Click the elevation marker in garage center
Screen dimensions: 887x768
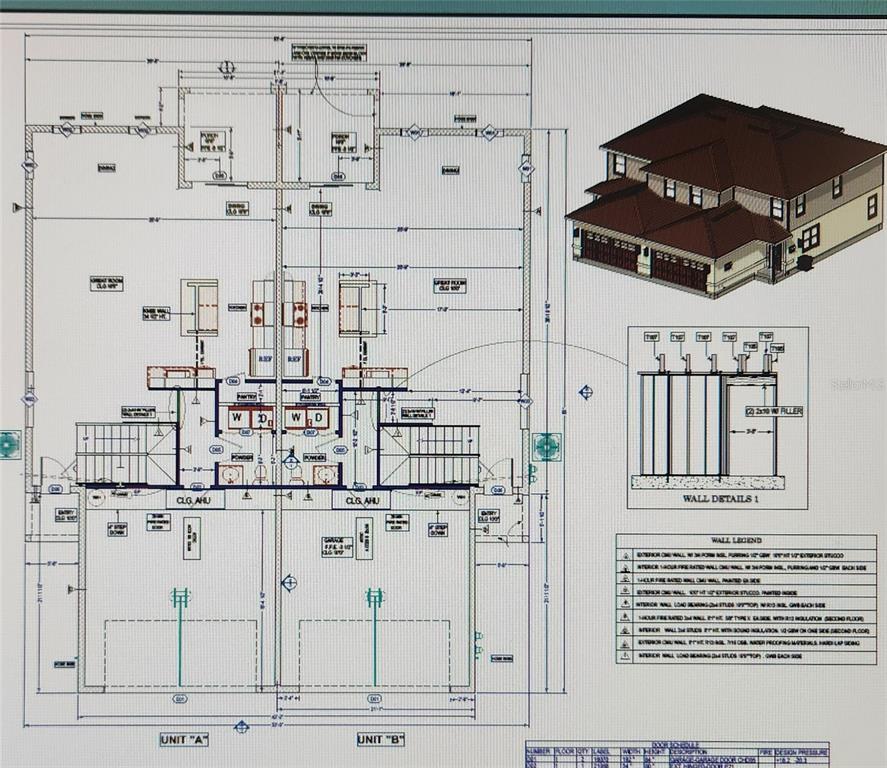pyautogui.click(x=289, y=581)
